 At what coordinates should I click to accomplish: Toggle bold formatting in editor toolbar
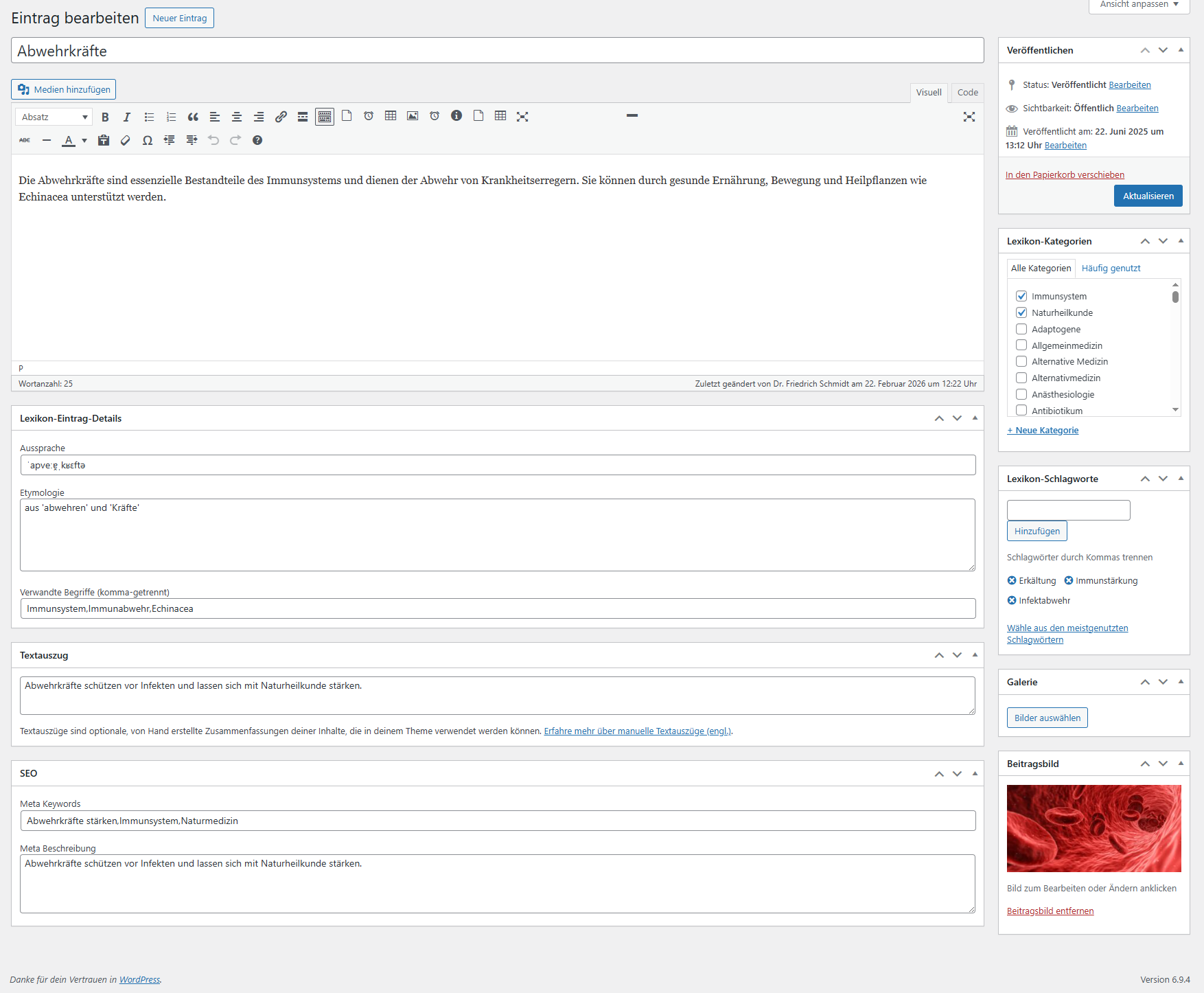pos(105,117)
